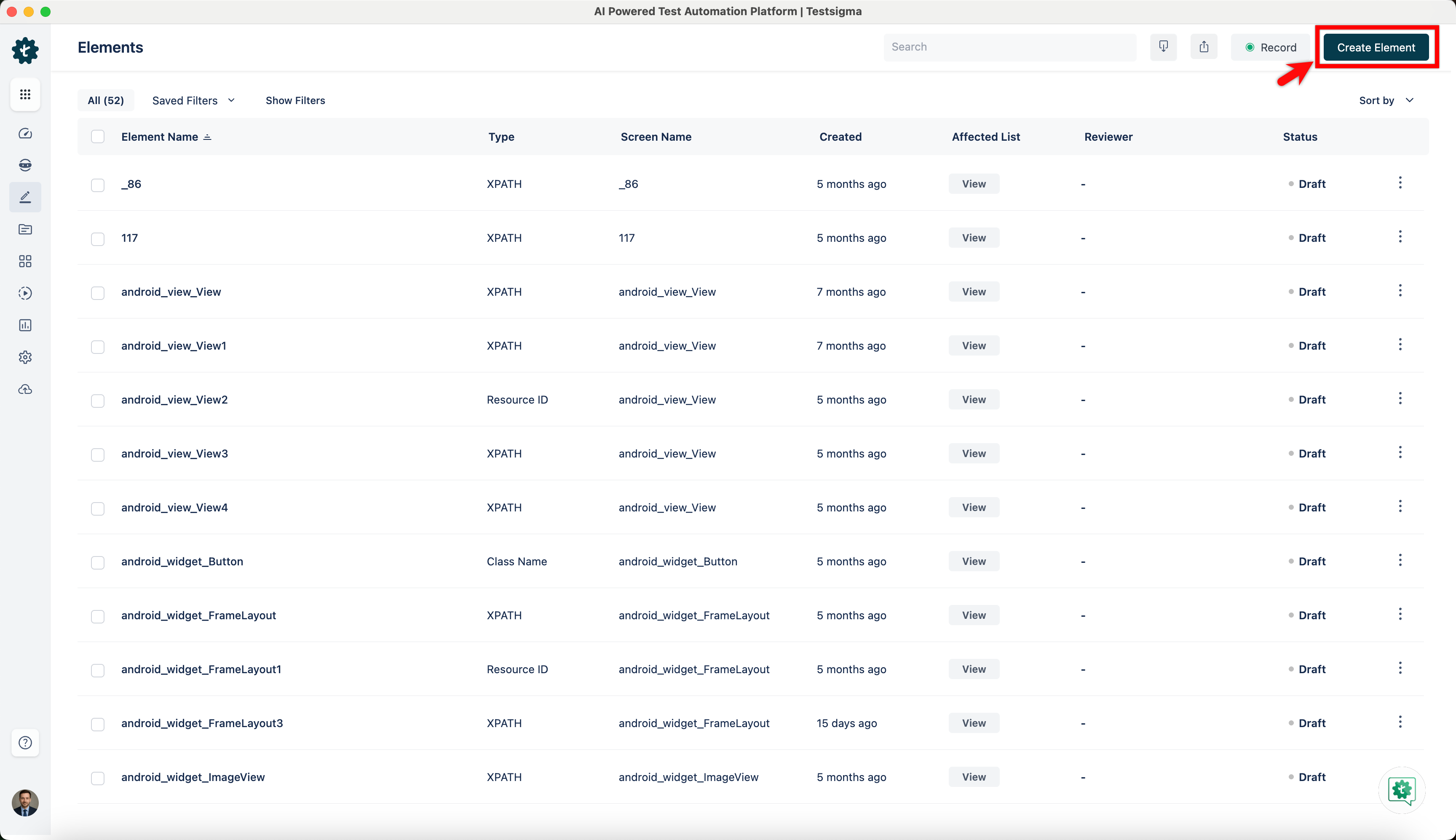1456x840 pixels.
Task: Open more options for _86 row
Action: (1400, 183)
